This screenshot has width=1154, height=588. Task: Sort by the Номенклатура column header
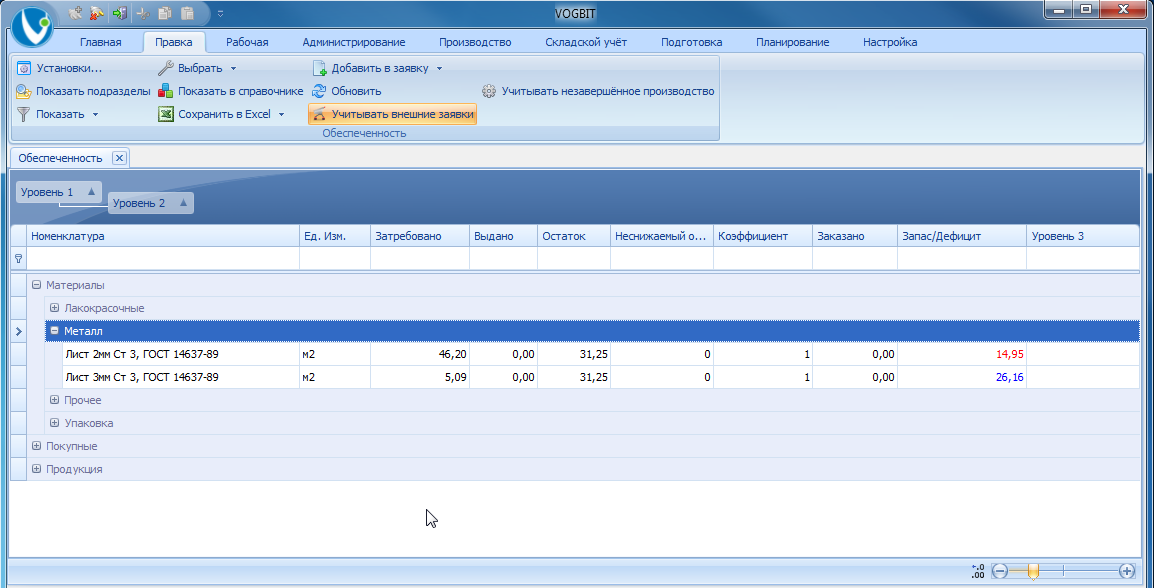(x=163, y=236)
